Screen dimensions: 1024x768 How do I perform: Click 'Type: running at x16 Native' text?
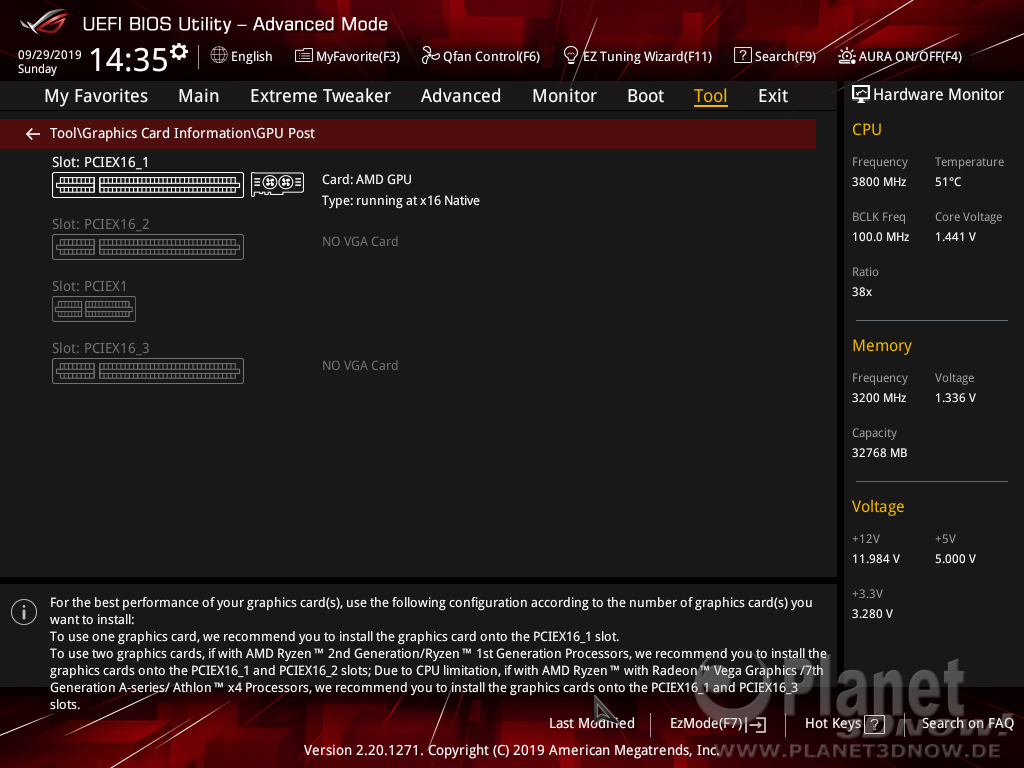pyautogui.click(x=400, y=200)
